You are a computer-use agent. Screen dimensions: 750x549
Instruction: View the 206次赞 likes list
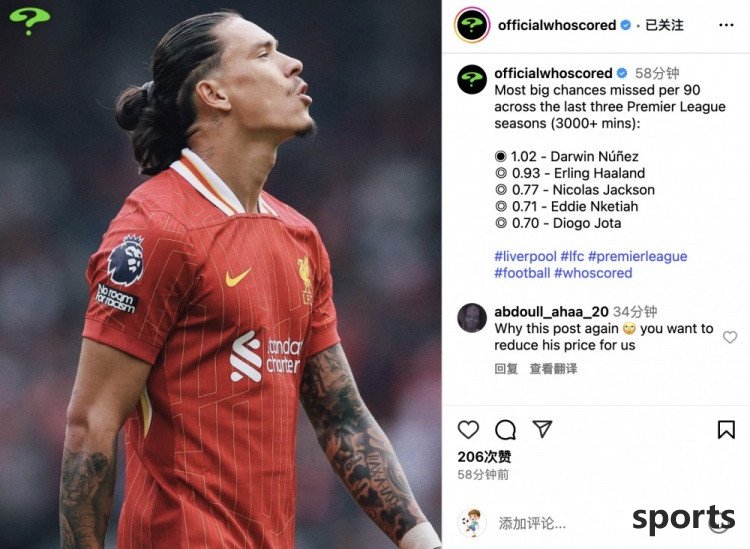(484, 457)
